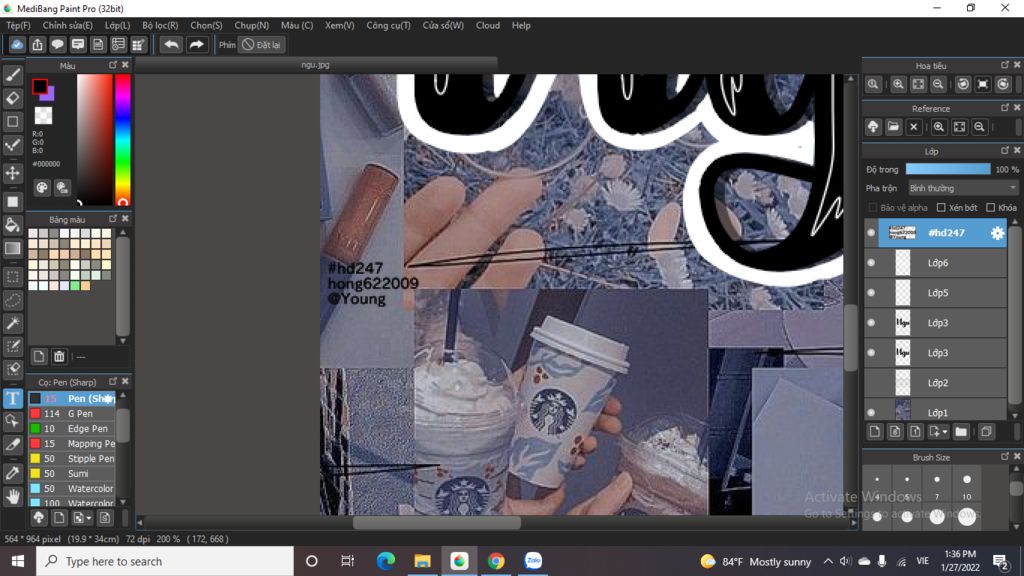Zoom in using the Hoa tiêu panel
The image size is (1024, 576).
(x=898, y=84)
